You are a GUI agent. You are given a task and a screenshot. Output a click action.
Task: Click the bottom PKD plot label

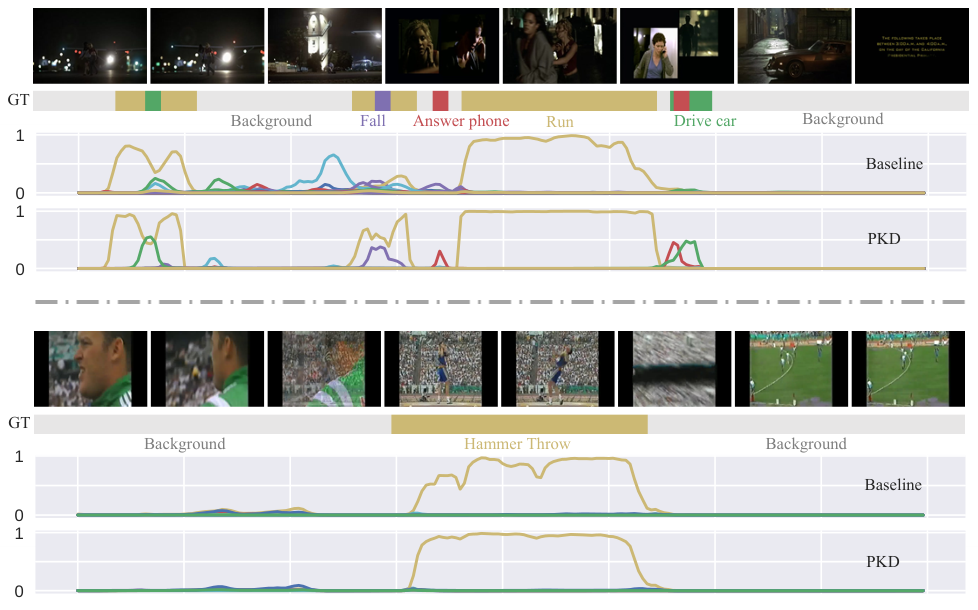(x=883, y=561)
